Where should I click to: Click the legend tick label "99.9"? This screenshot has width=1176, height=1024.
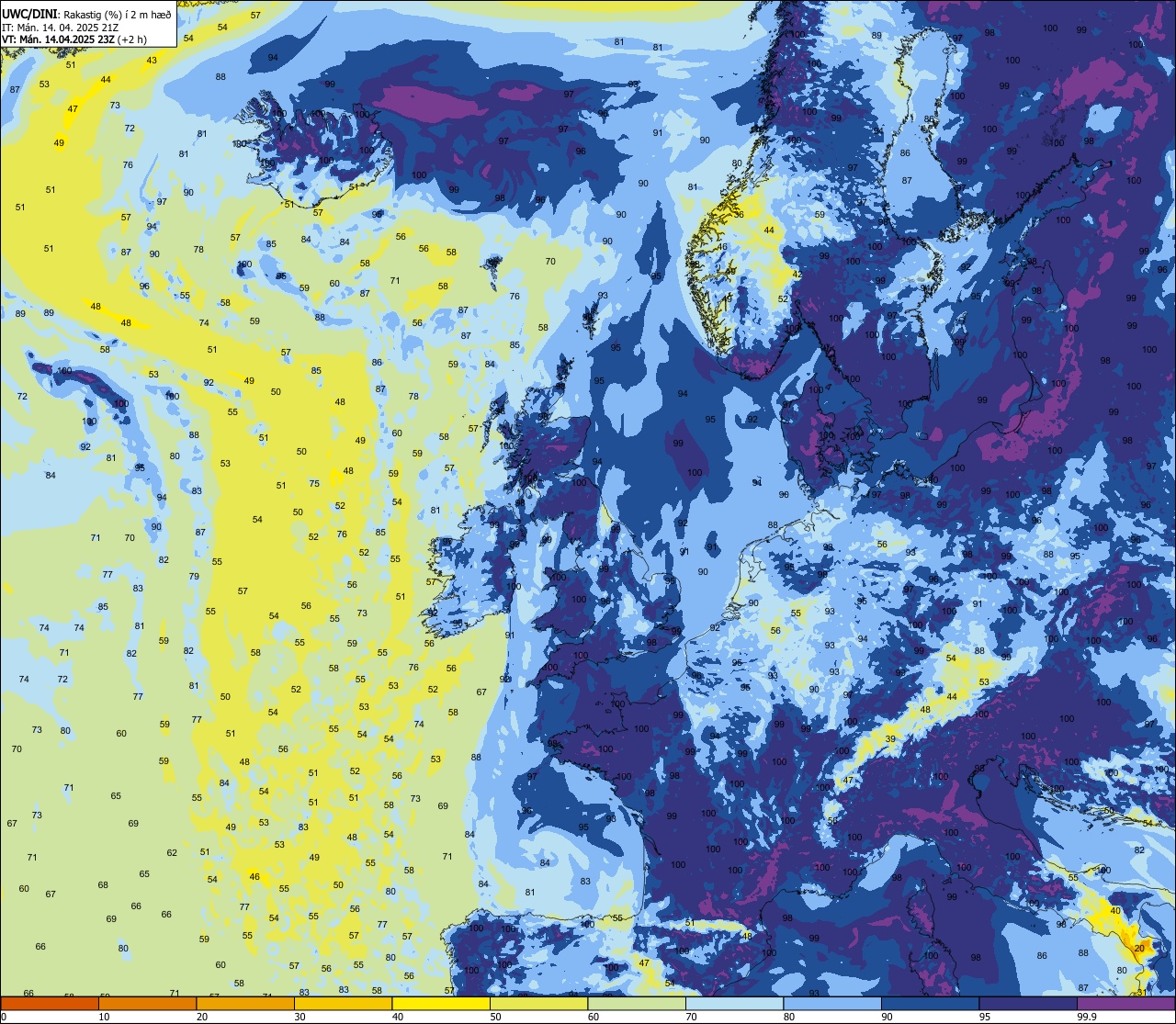[1087, 1017]
